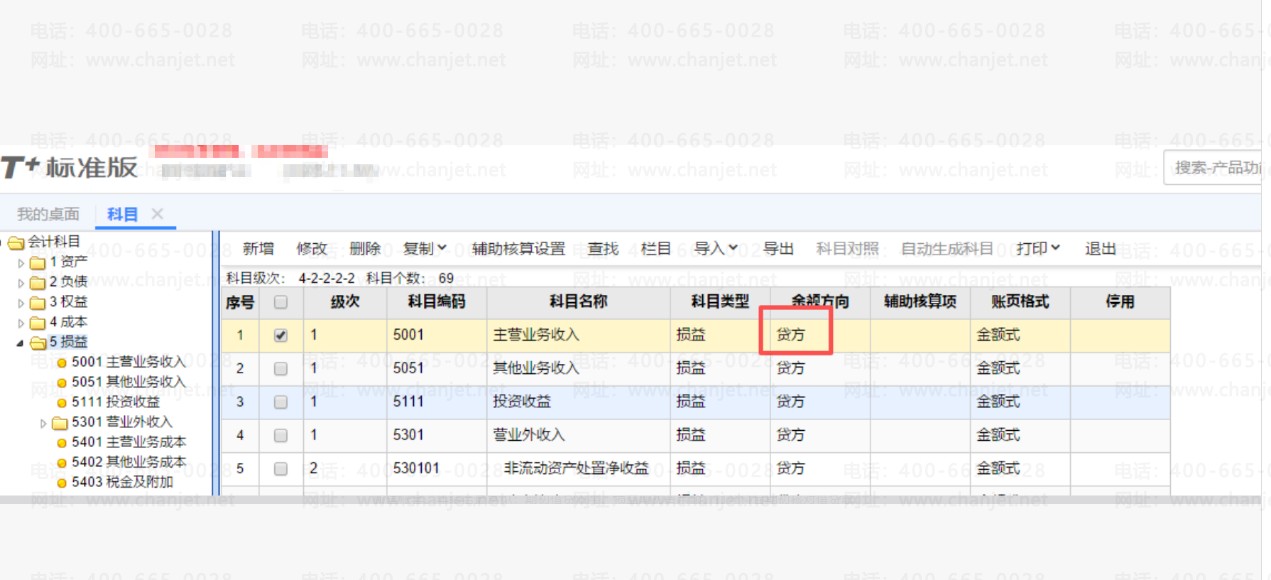The height and width of the screenshot is (580, 1271).
Task: Check the checkbox for row 5301 营业外收入
Action: click(281, 435)
